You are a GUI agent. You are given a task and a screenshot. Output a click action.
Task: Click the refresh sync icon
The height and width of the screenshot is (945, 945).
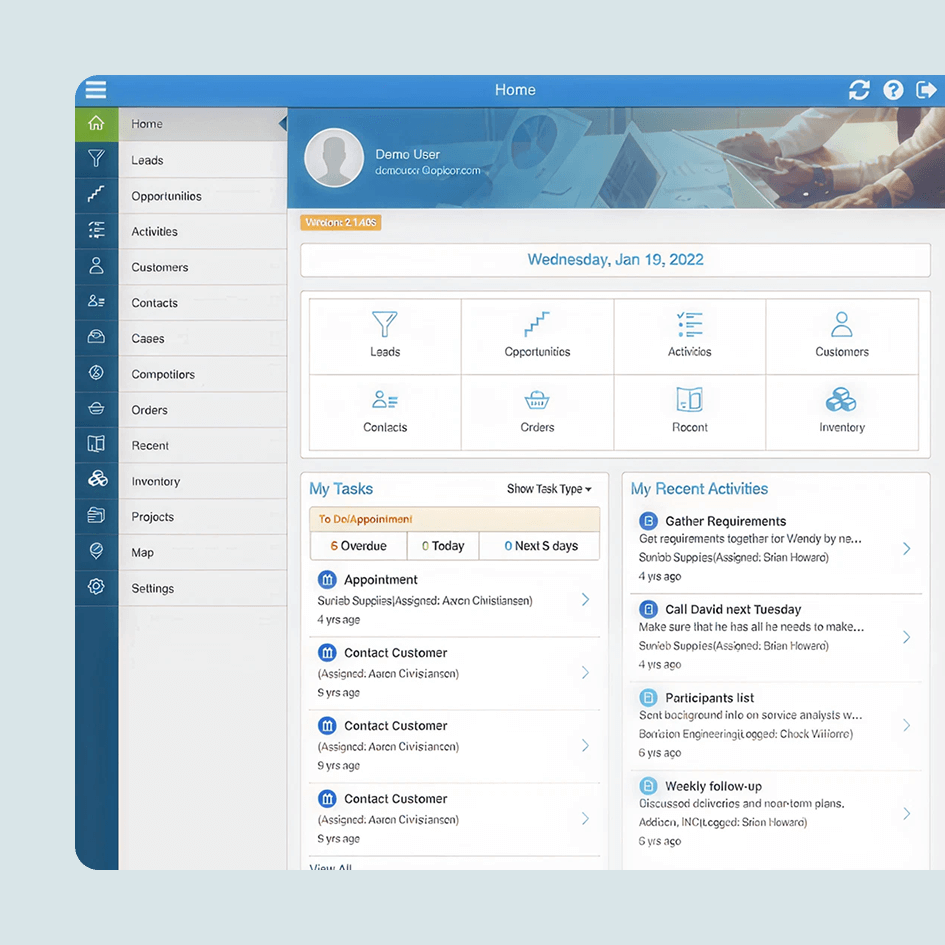[859, 90]
